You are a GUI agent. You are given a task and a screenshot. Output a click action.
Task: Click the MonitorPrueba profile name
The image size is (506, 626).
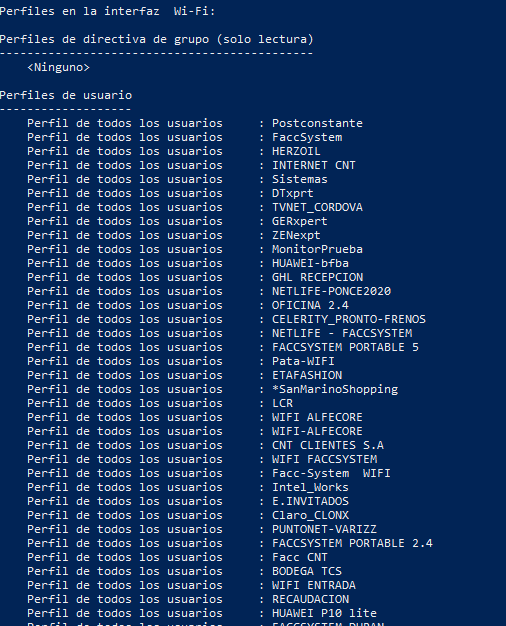(x=317, y=249)
